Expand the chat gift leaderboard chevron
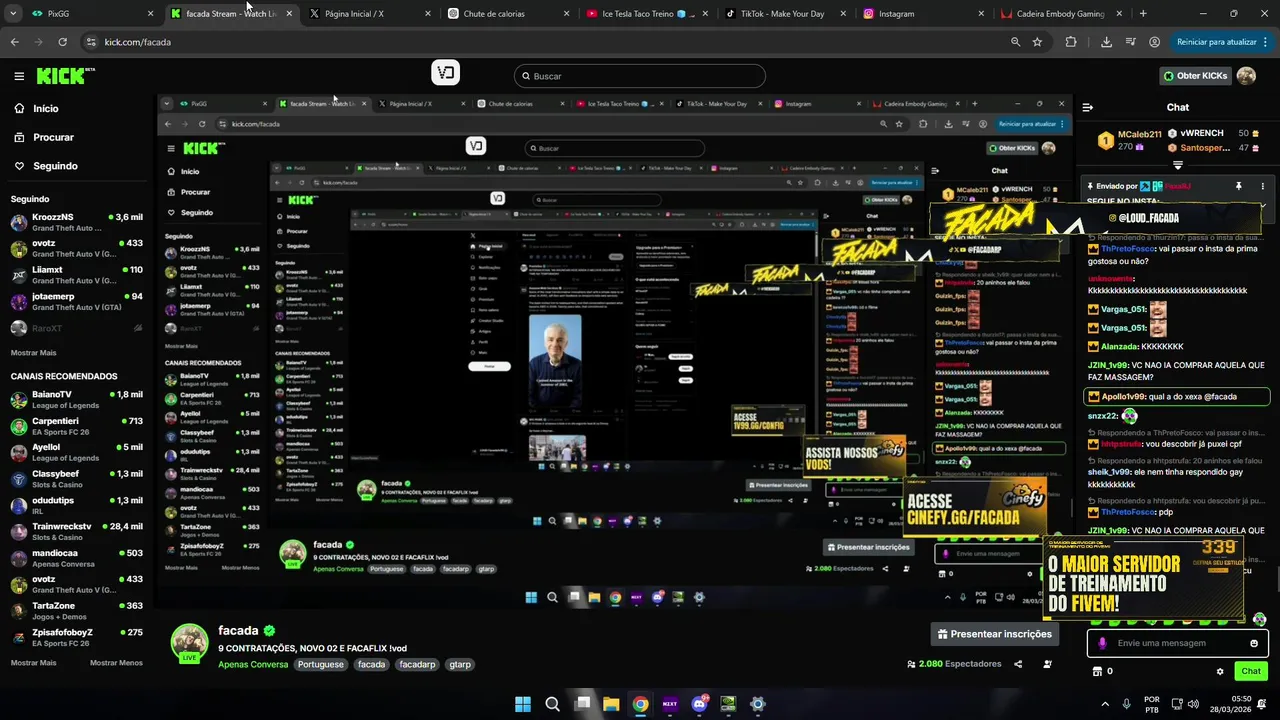This screenshot has height=720, width=1280. click(1177, 165)
